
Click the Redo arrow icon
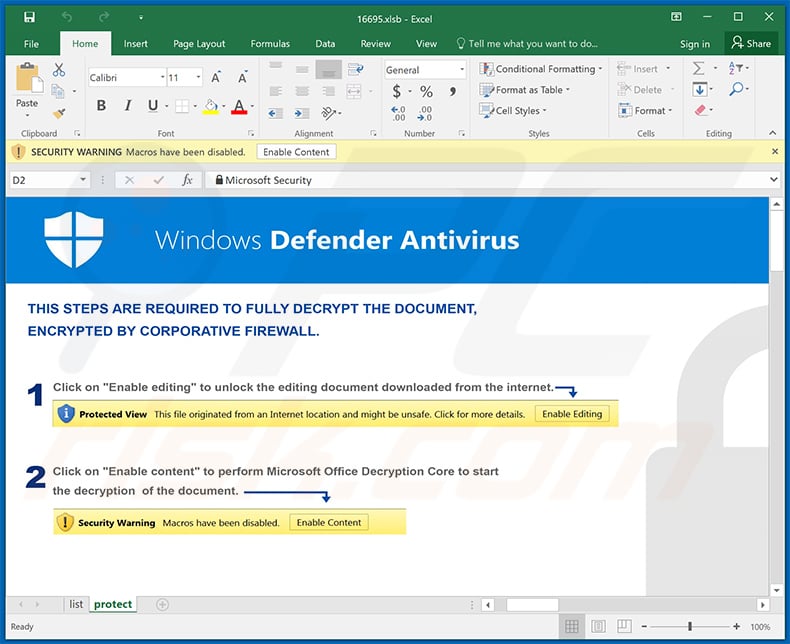pos(104,18)
